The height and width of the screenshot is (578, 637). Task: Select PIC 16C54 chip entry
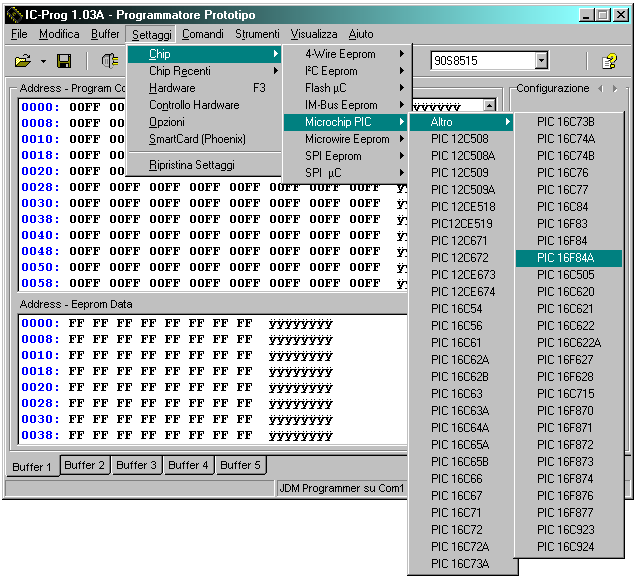[x=462, y=309]
